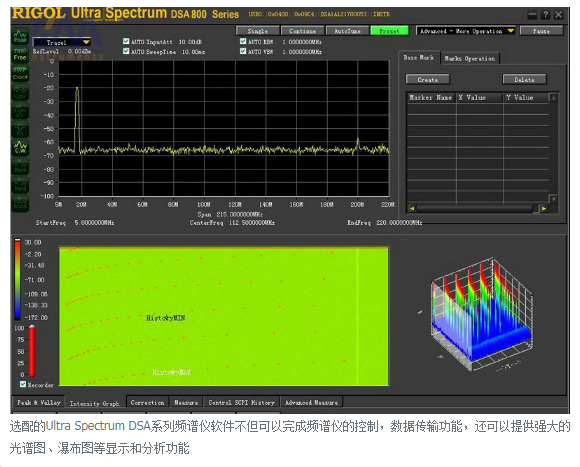Click the AUTO RBW 1.000000MHz value
580x467 pixels.
(x=302, y=42)
